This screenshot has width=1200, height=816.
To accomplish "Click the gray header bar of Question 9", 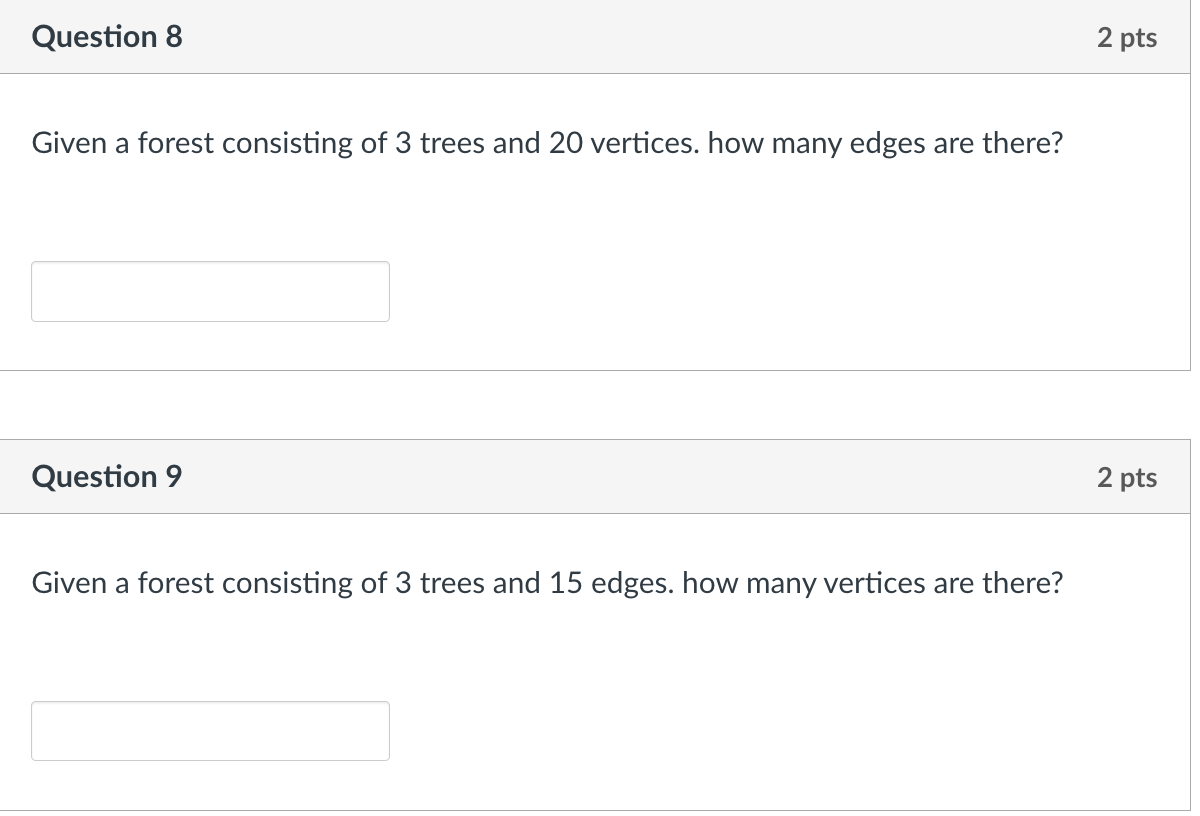I will pos(600,476).
